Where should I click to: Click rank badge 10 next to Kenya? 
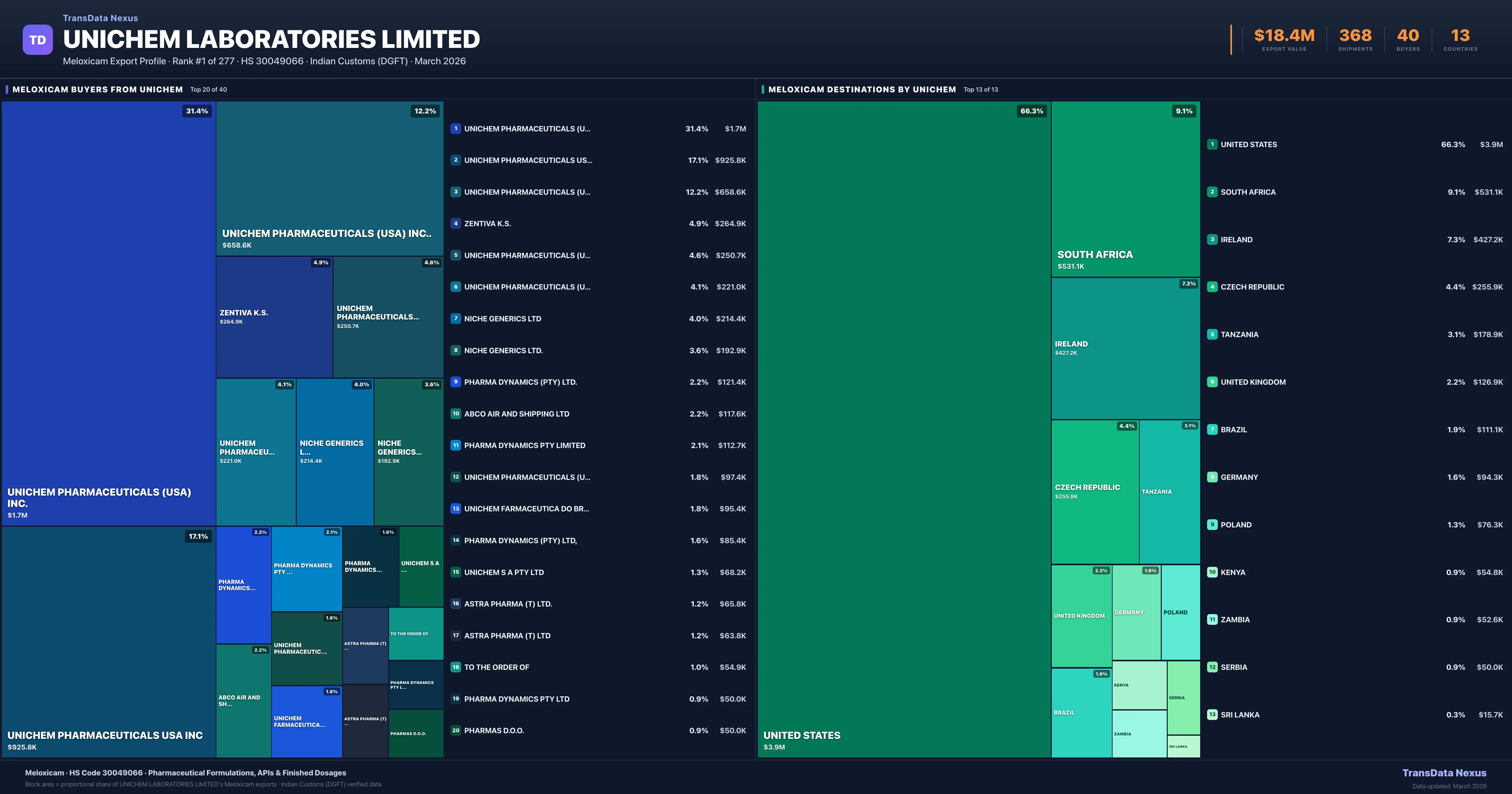point(1212,572)
